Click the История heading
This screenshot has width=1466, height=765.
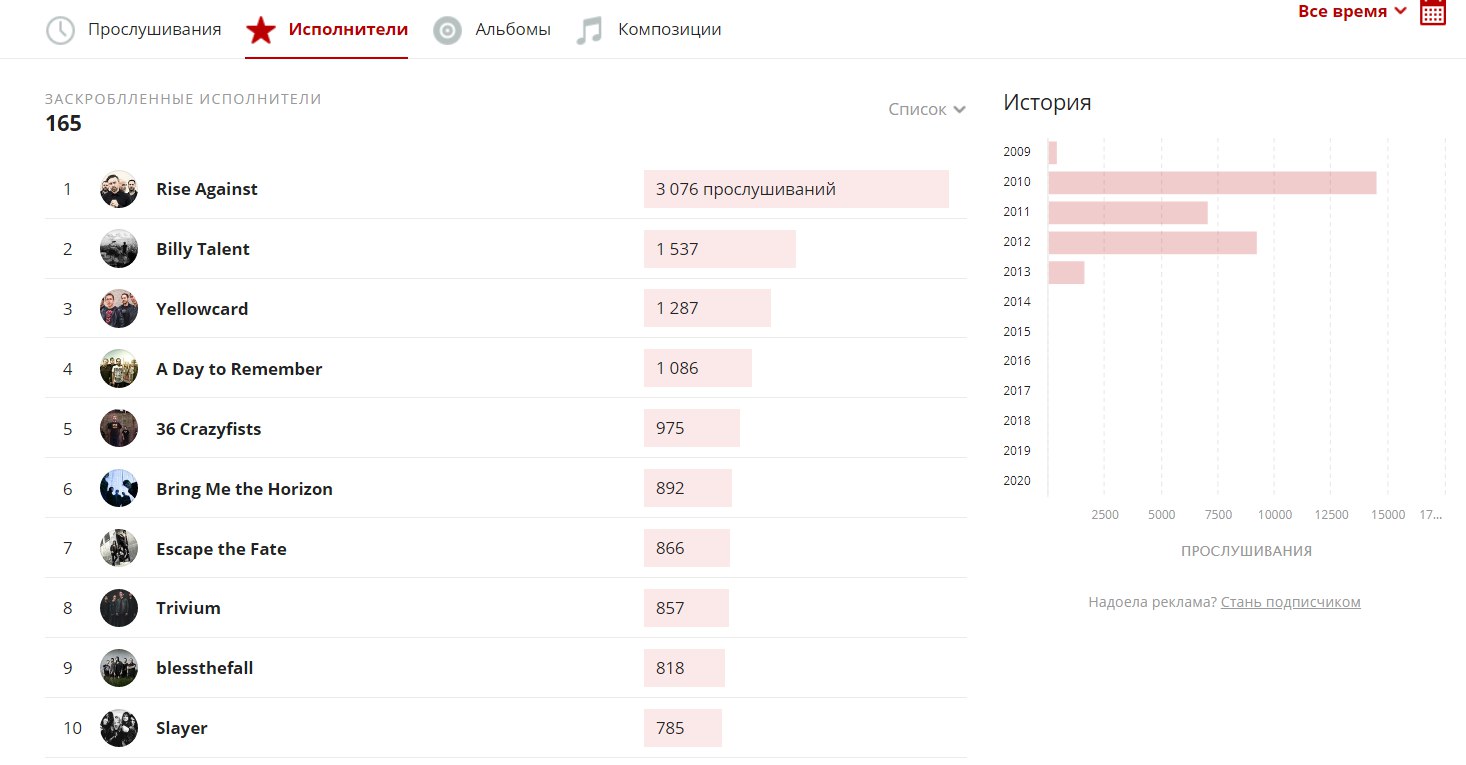[1047, 102]
